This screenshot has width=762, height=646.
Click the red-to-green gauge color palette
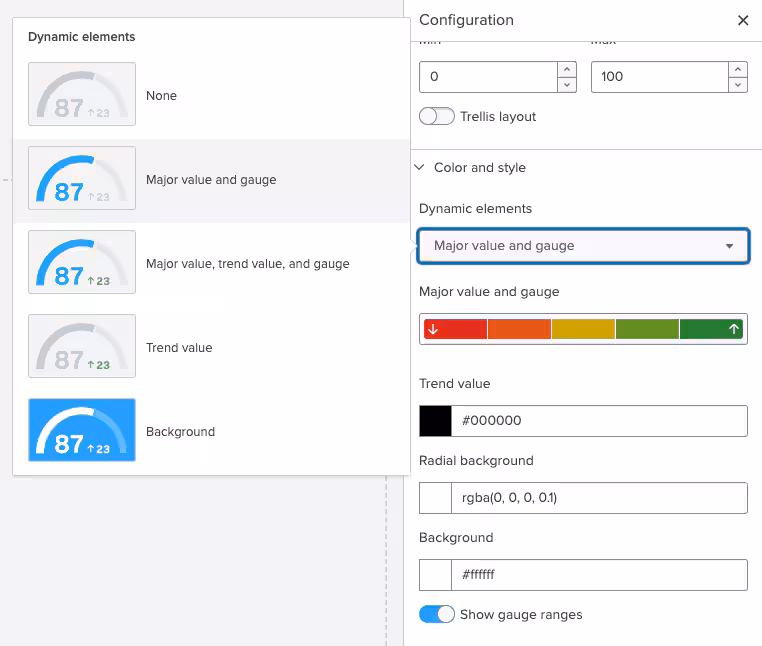tap(583, 329)
